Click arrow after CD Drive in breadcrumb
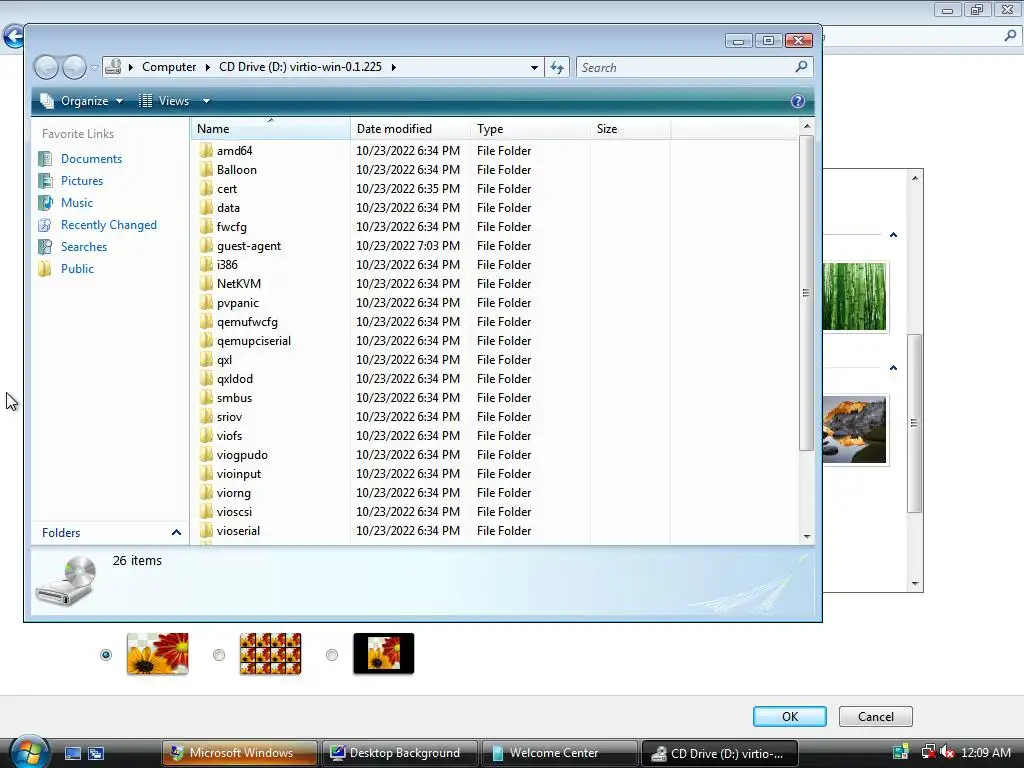This screenshot has height=768, width=1024. pyautogui.click(x=394, y=67)
